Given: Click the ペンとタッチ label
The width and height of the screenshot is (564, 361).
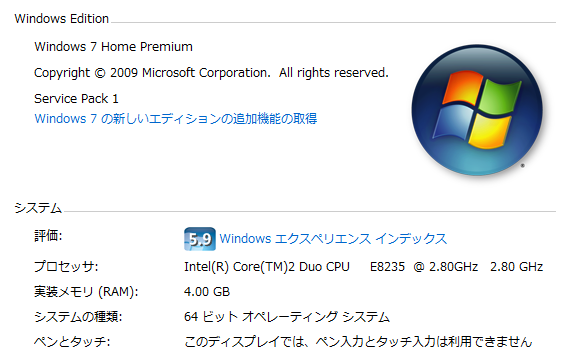Looking at the screenshot, I should pyautogui.click(x=72, y=342).
